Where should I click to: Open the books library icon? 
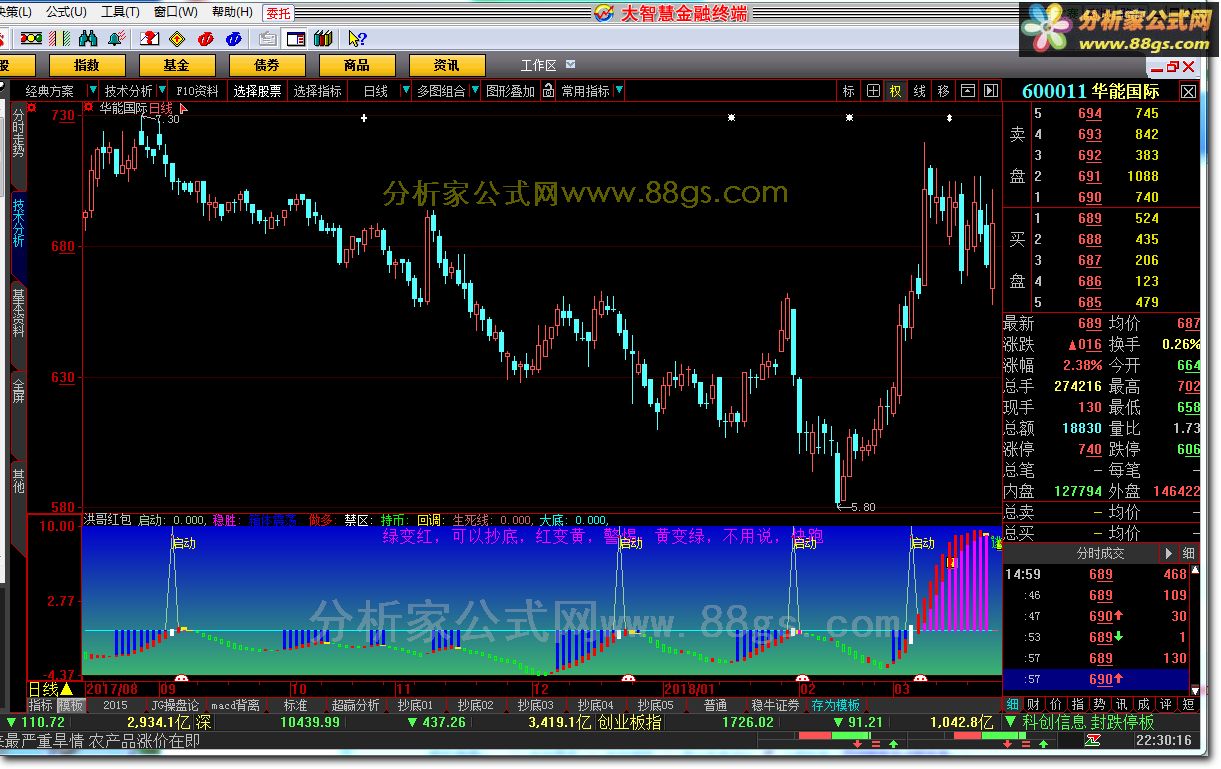tap(323, 39)
